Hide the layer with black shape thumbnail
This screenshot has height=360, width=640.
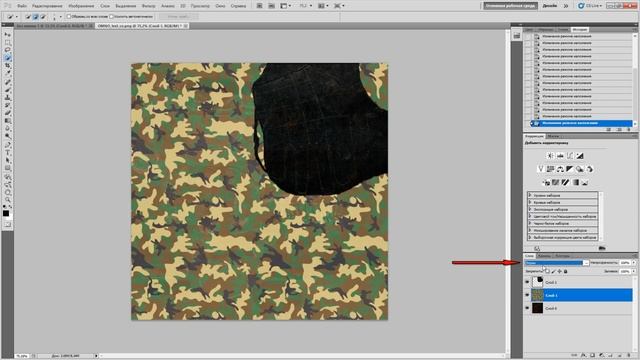tap(527, 282)
